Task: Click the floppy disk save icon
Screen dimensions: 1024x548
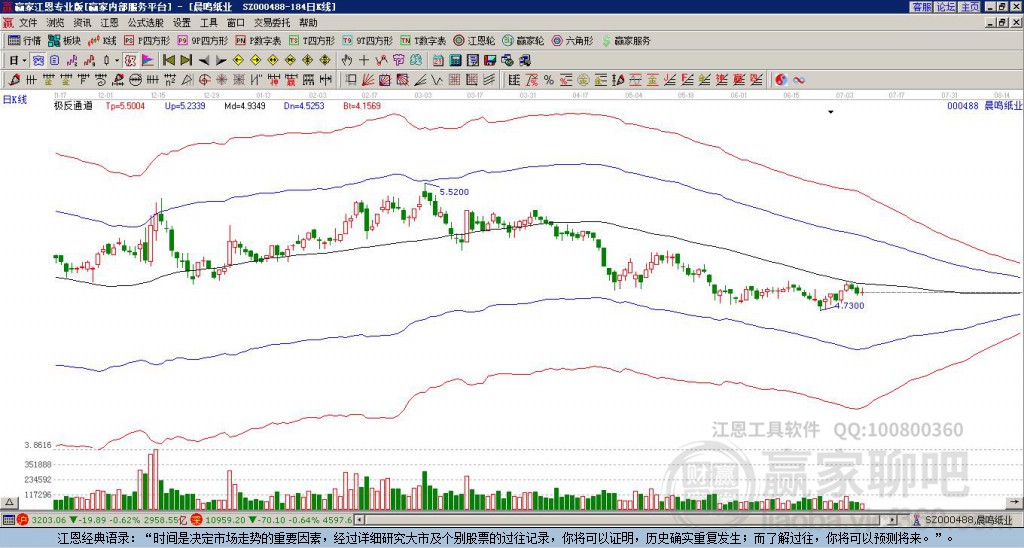Action: click(x=490, y=60)
